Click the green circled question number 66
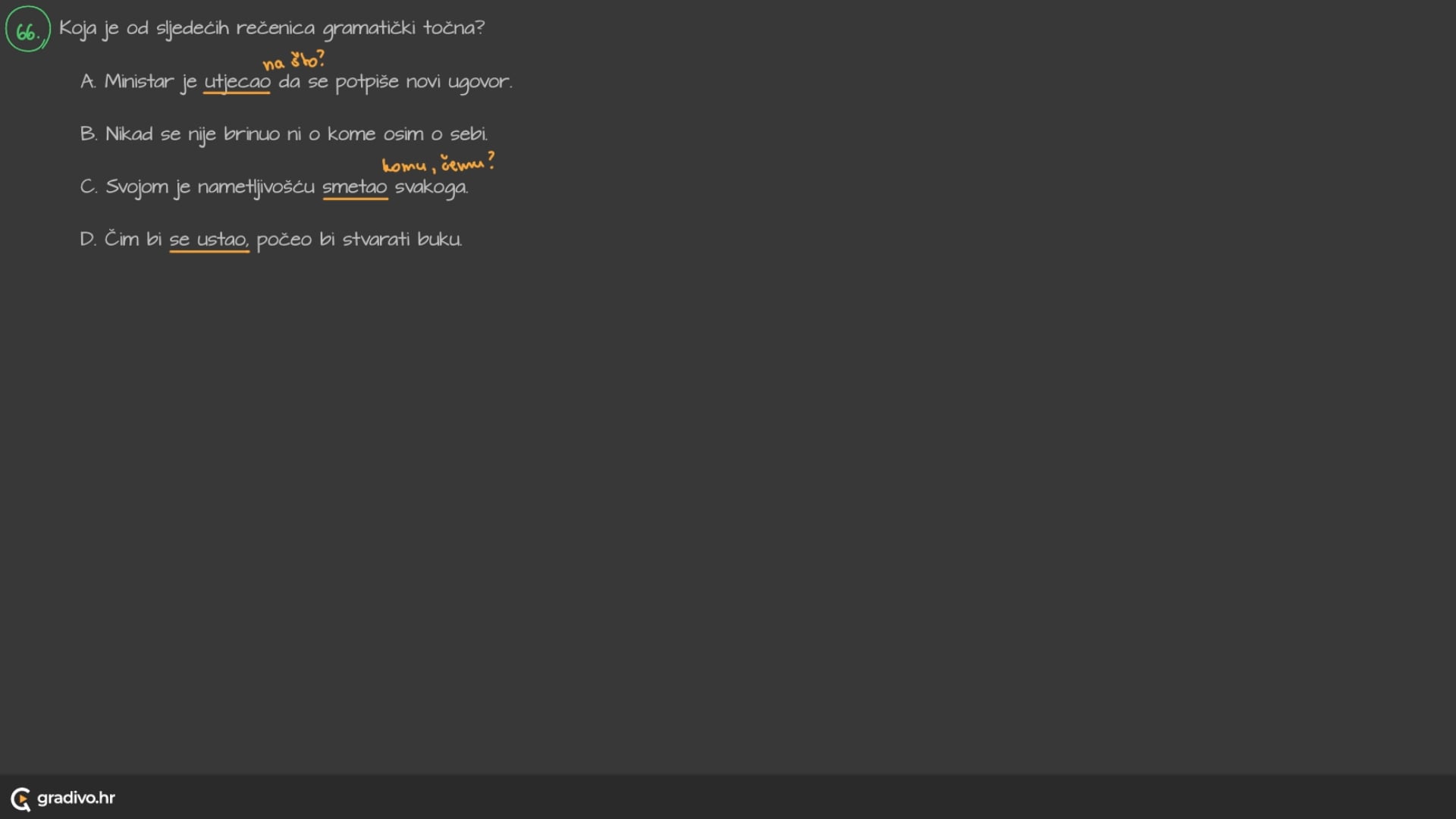This screenshot has height=819, width=1456. click(x=28, y=30)
